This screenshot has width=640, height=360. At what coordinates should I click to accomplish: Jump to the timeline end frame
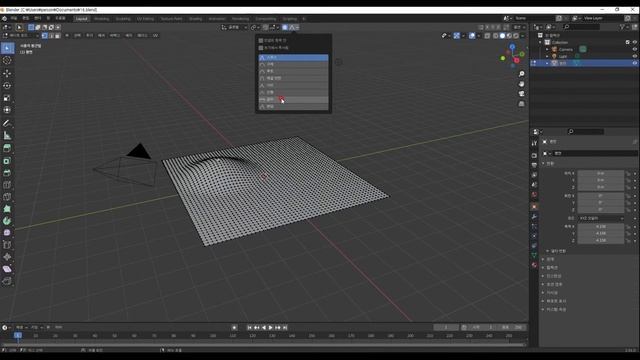(x=285, y=327)
